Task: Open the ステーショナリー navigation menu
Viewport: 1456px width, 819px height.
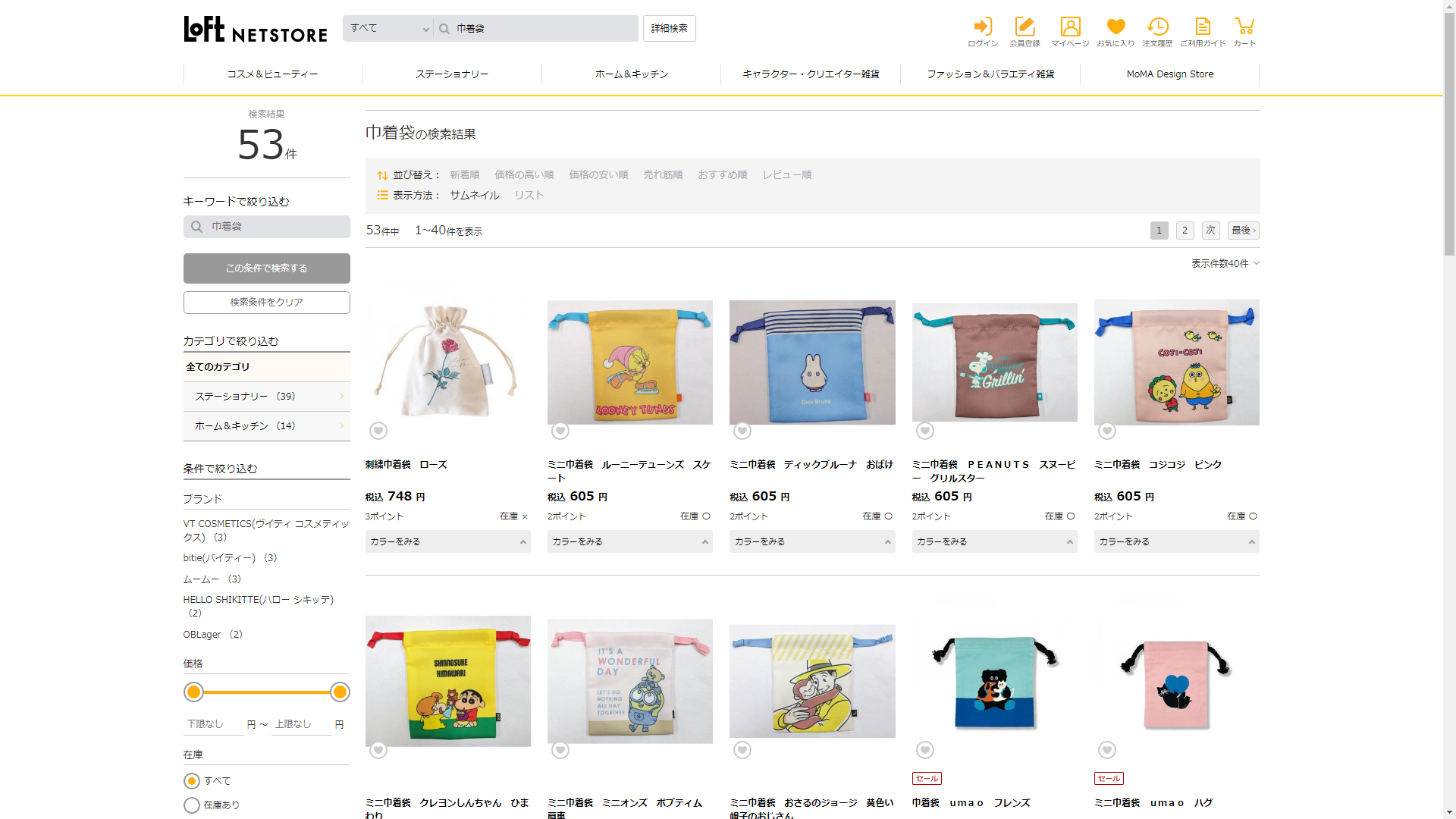Action: (x=452, y=74)
